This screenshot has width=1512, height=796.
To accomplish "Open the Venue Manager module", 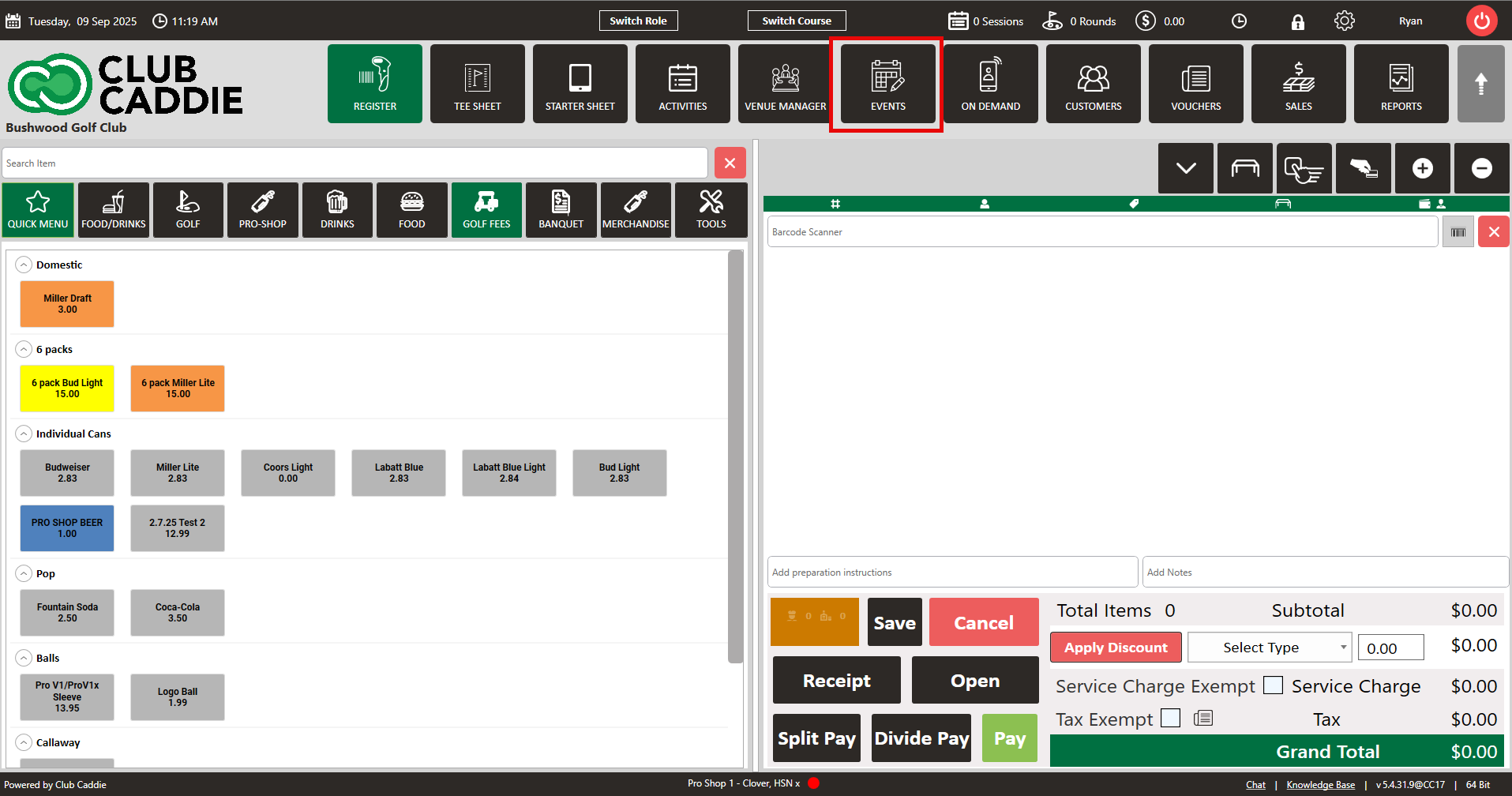I will point(786,84).
